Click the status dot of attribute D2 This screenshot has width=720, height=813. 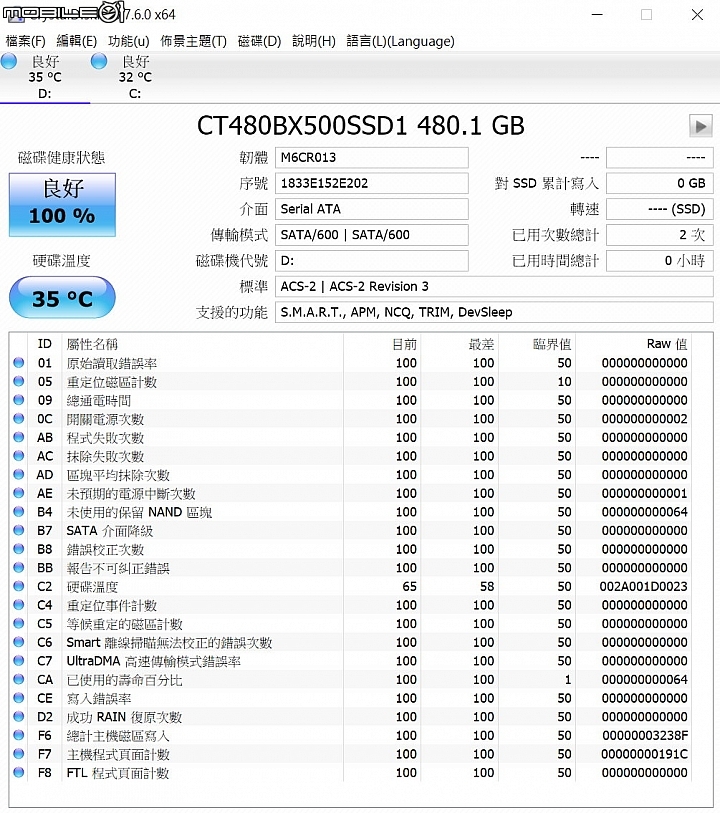click(19, 717)
